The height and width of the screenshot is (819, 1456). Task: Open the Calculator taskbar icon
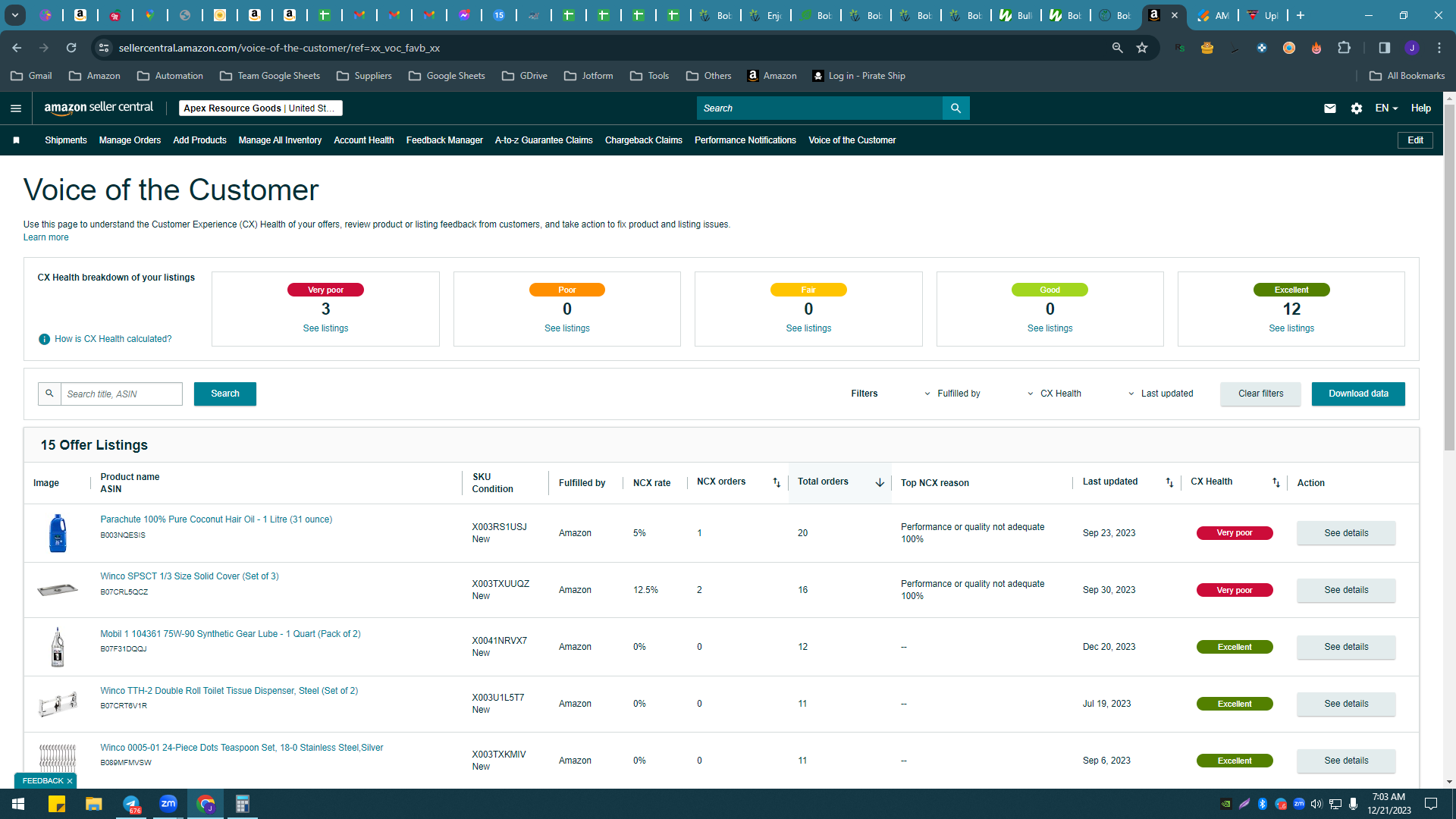(x=243, y=804)
